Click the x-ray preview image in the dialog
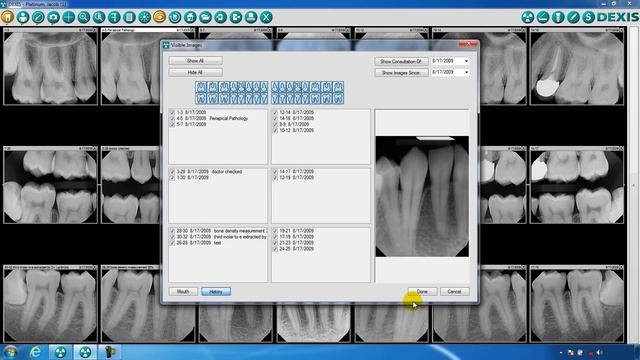 click(422, 196)
